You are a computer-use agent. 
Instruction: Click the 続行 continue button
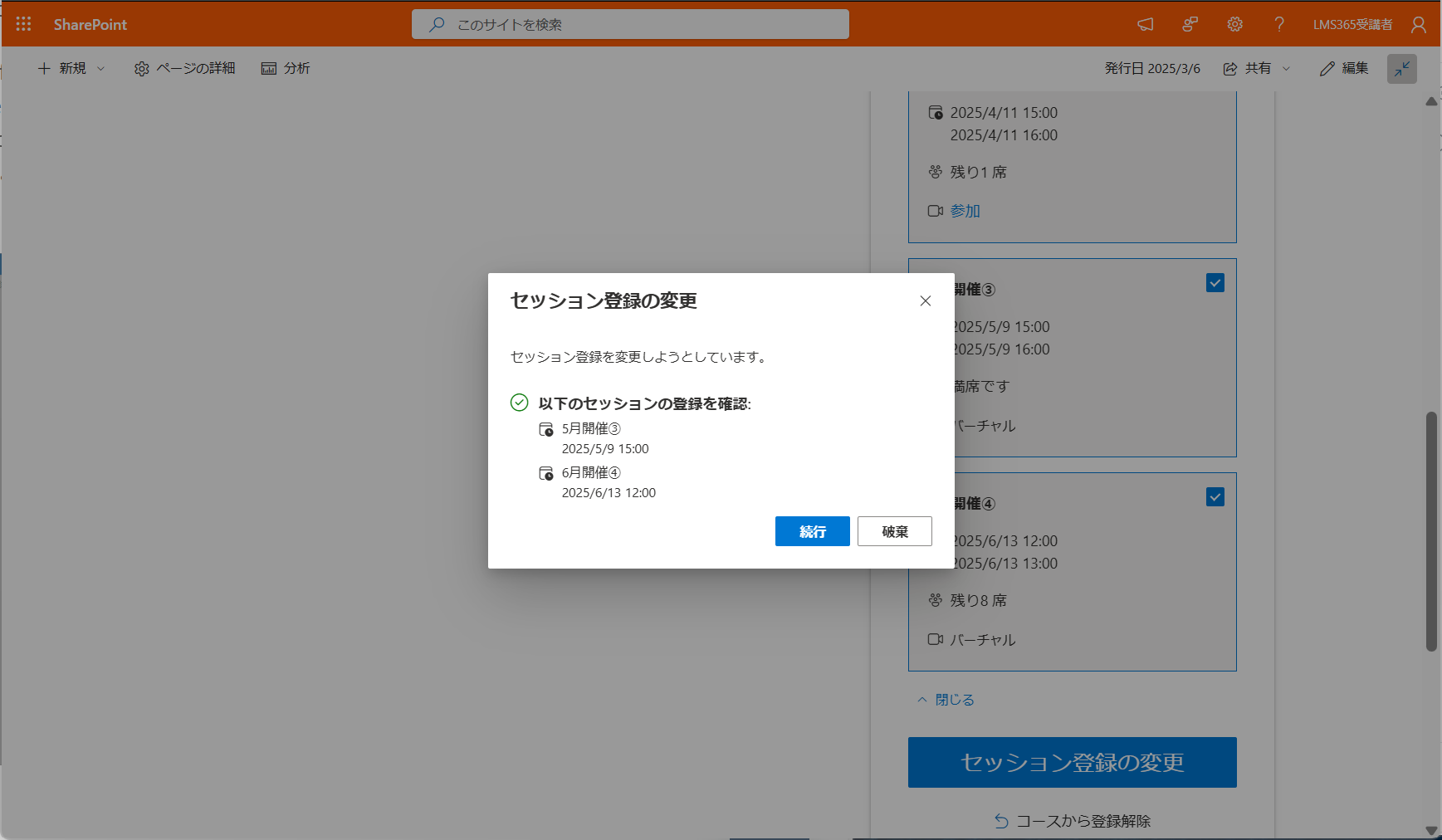pos(813,531)
